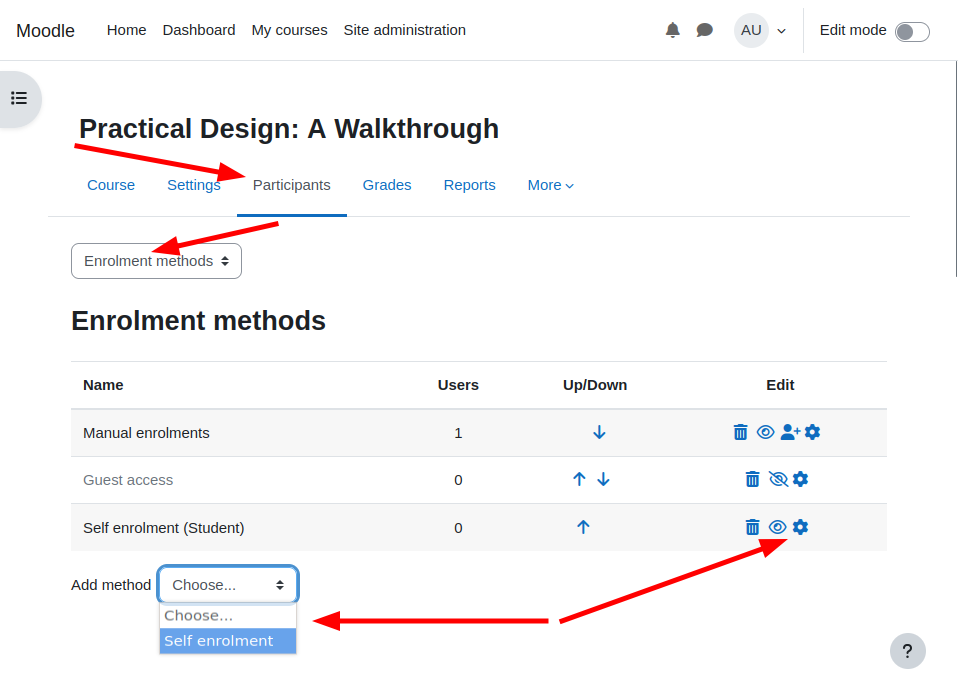Delete the Guest access enrolment method
This screenshot has width=958, height=698.
click(x=752, y=479)
